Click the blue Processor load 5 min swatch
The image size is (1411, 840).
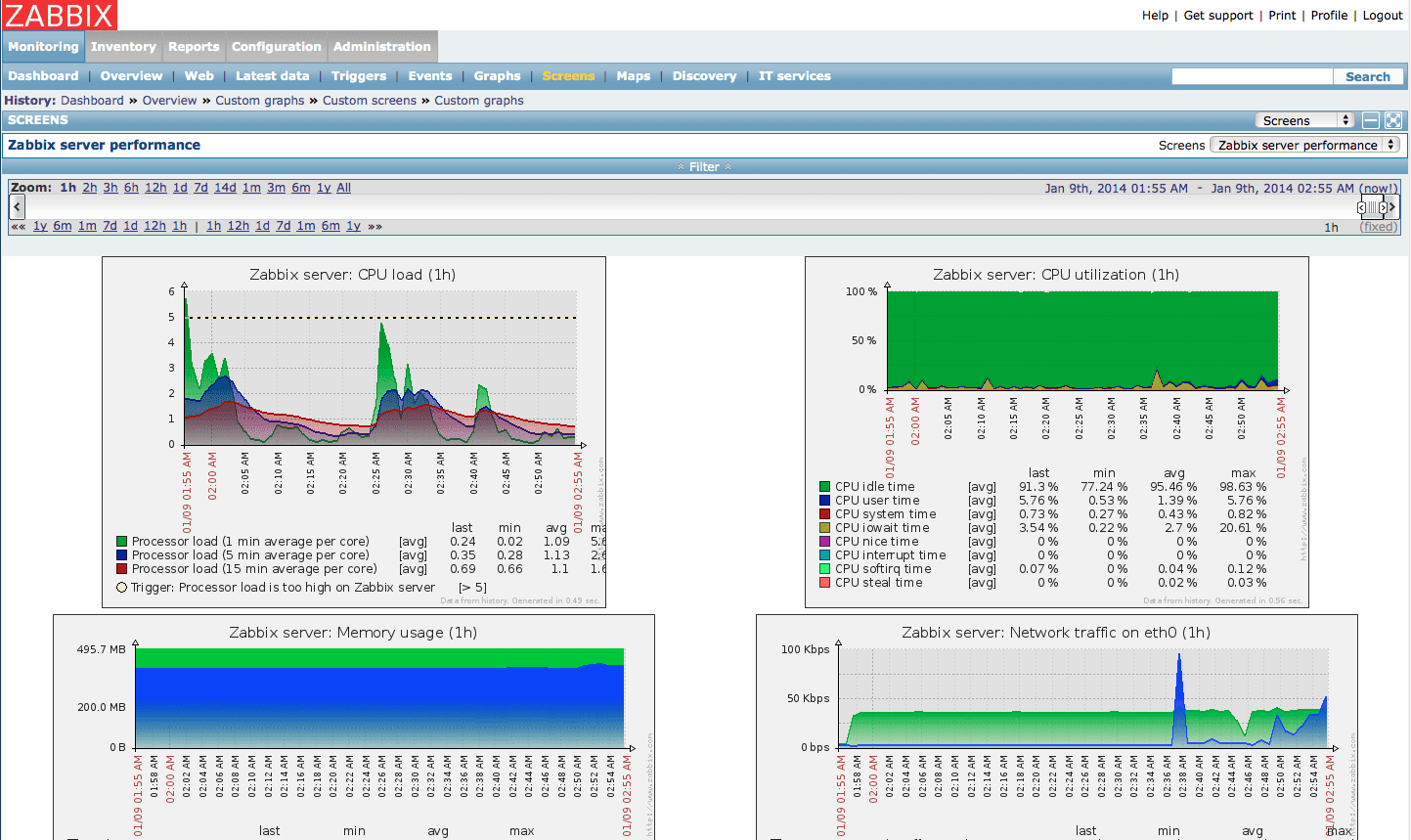(x=121, y=555)
